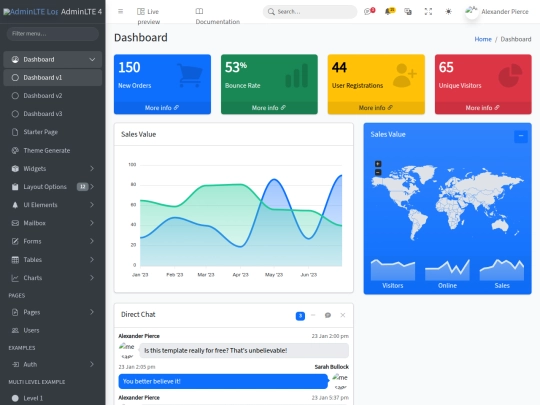Expand the Widgets sidebar menu
Screen dimensions: 540x405
click(53, 168)
